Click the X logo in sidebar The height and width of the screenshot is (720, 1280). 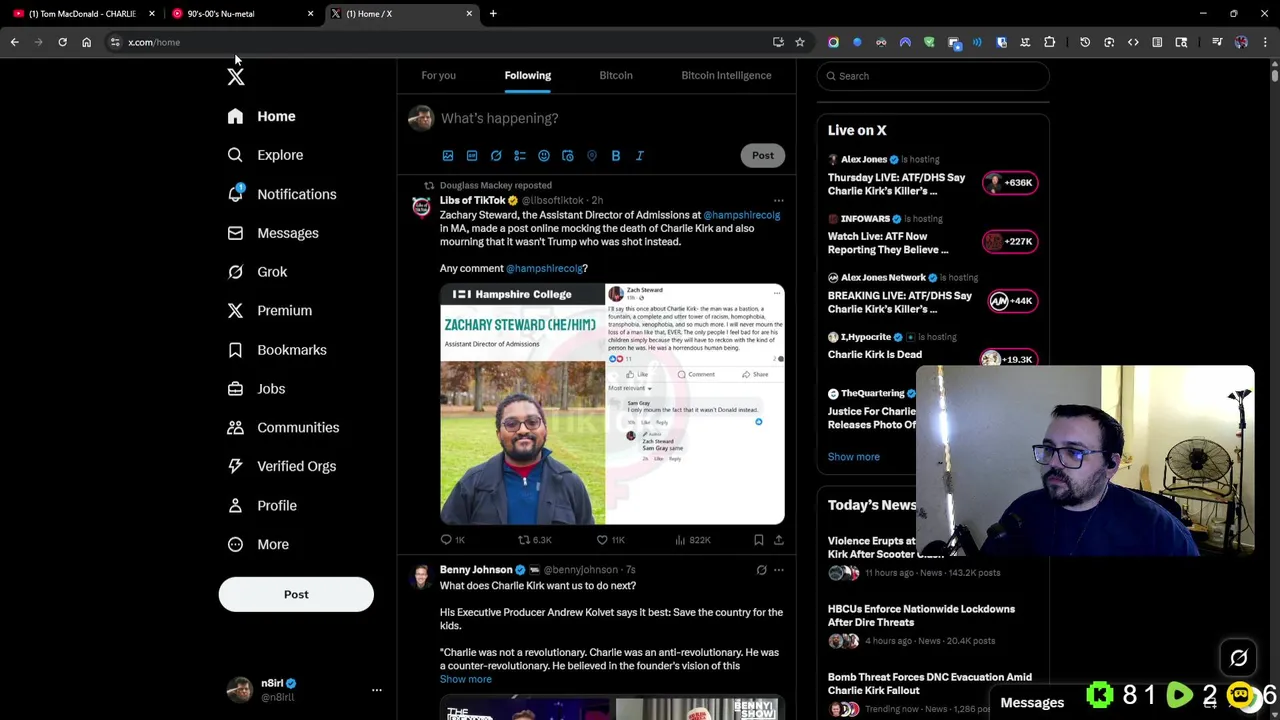click(x=235, y=77)
